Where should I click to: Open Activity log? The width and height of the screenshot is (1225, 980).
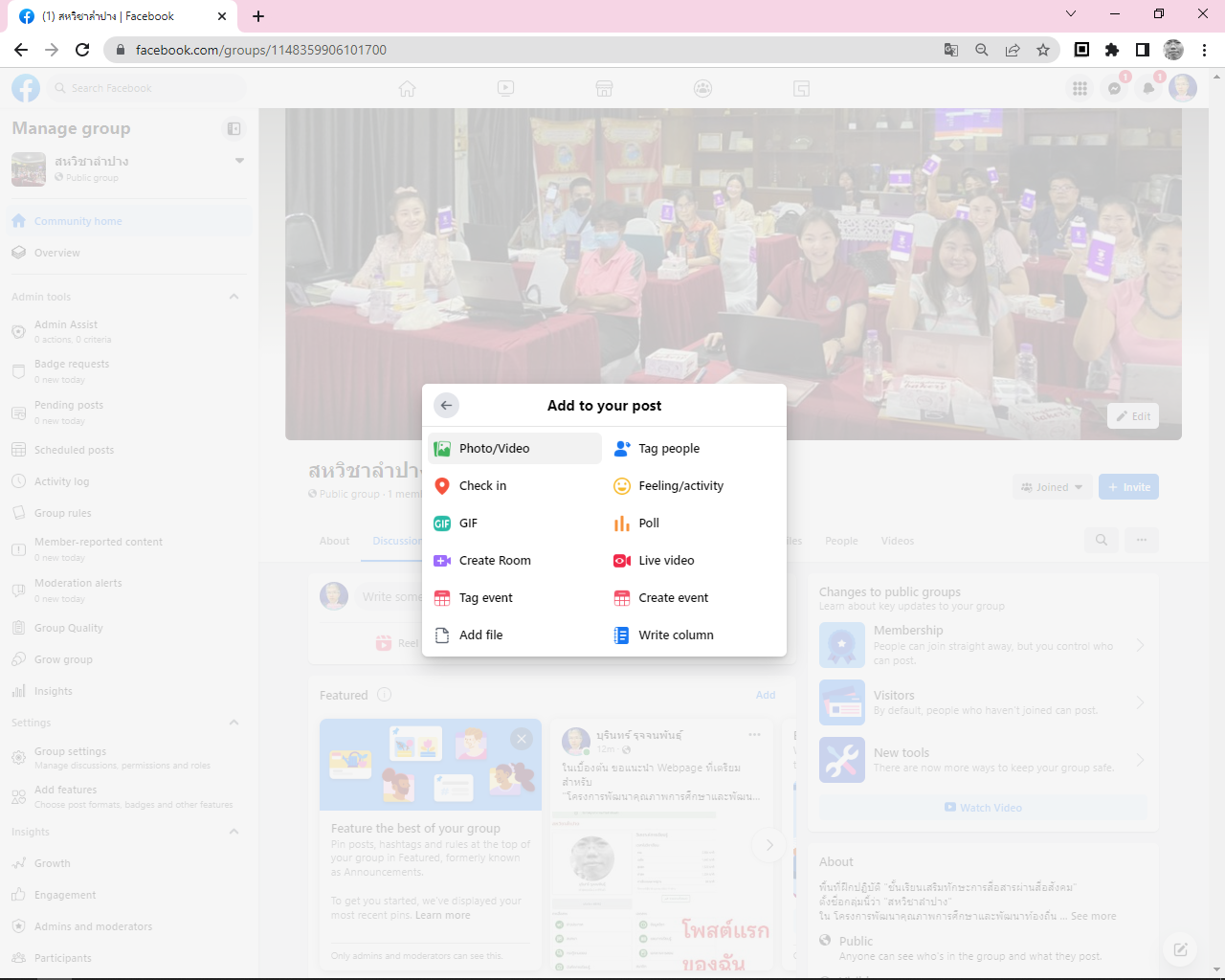click(x=129, y=481)
